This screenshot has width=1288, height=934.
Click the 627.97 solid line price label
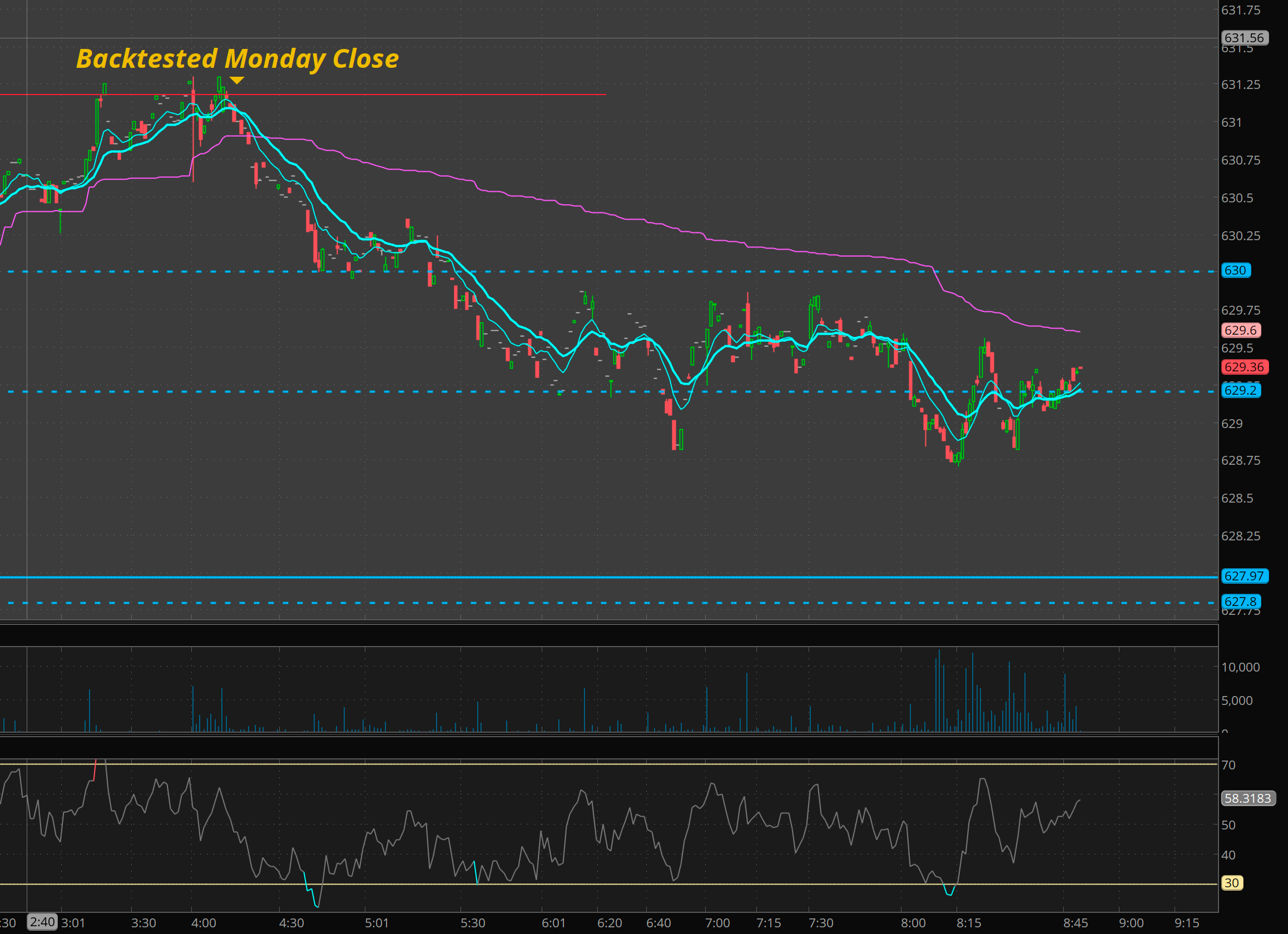pos(1244,577)
